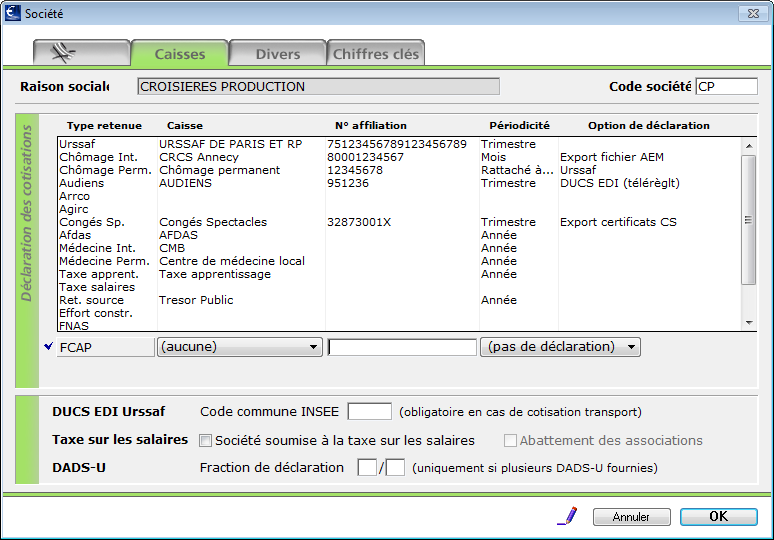Click the Raison sociale field

tap(318, 86)
